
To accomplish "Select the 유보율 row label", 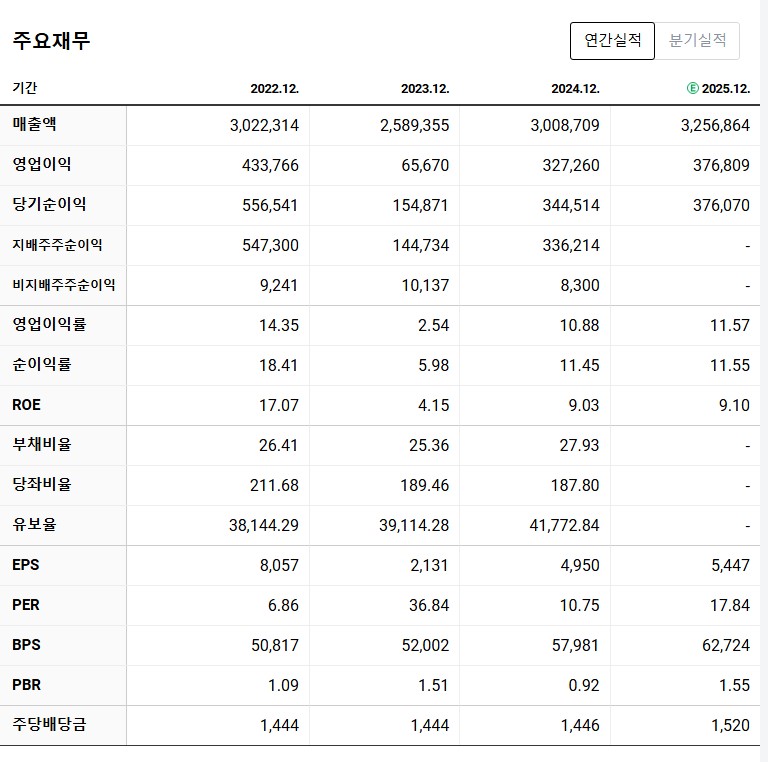I will [x=34, y=524].
